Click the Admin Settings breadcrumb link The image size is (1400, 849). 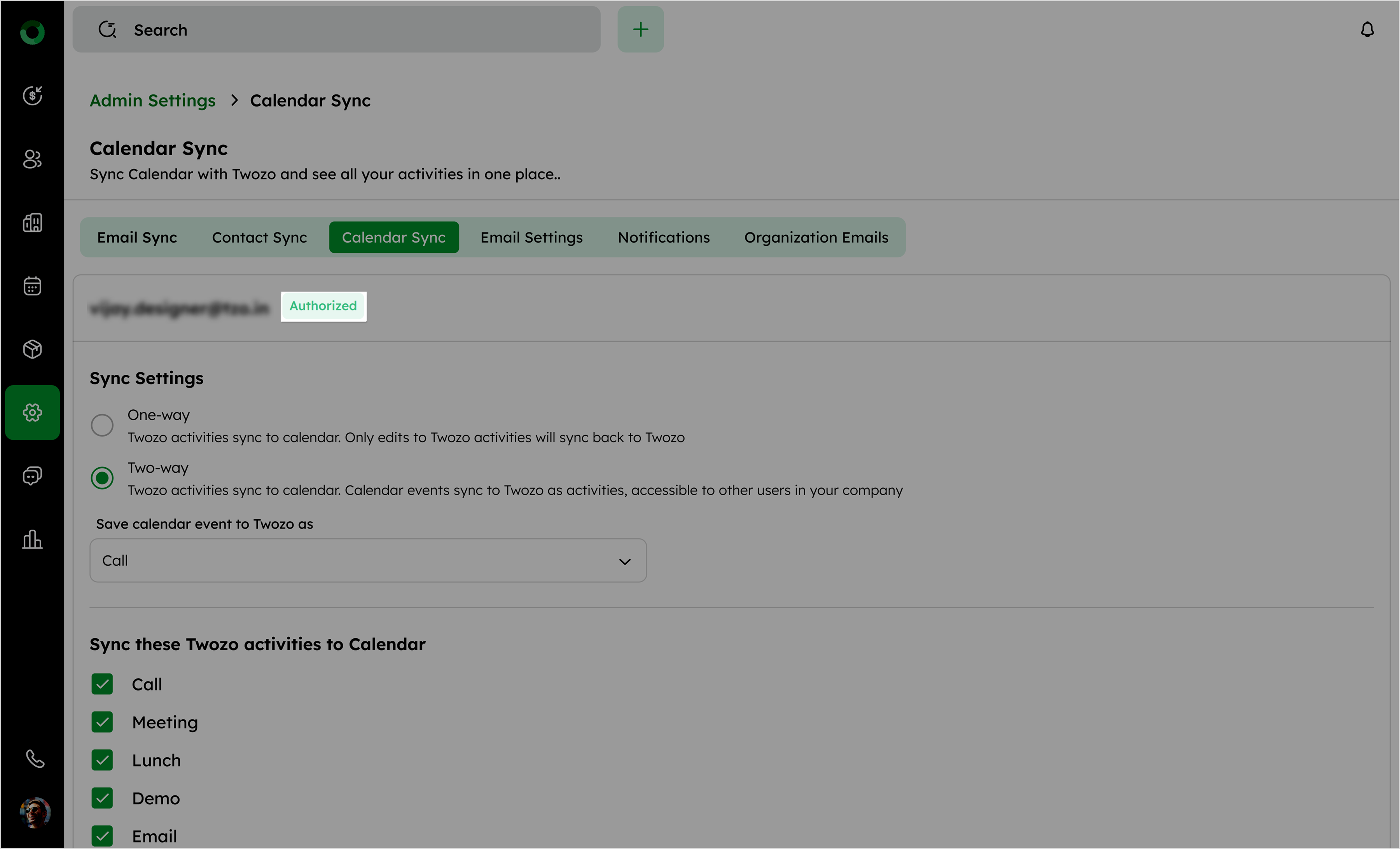click(152, 101)
